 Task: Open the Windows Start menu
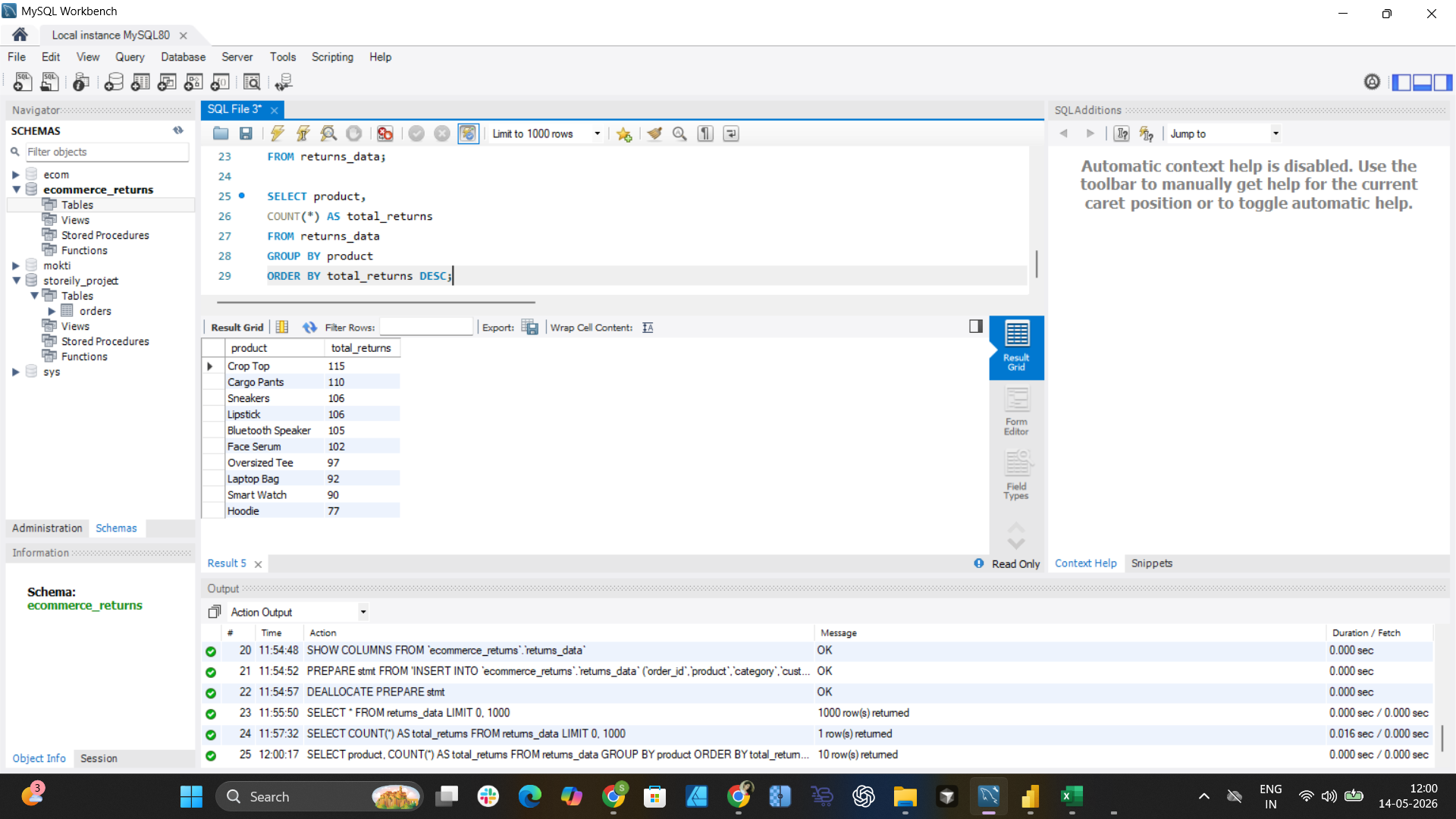191,796
